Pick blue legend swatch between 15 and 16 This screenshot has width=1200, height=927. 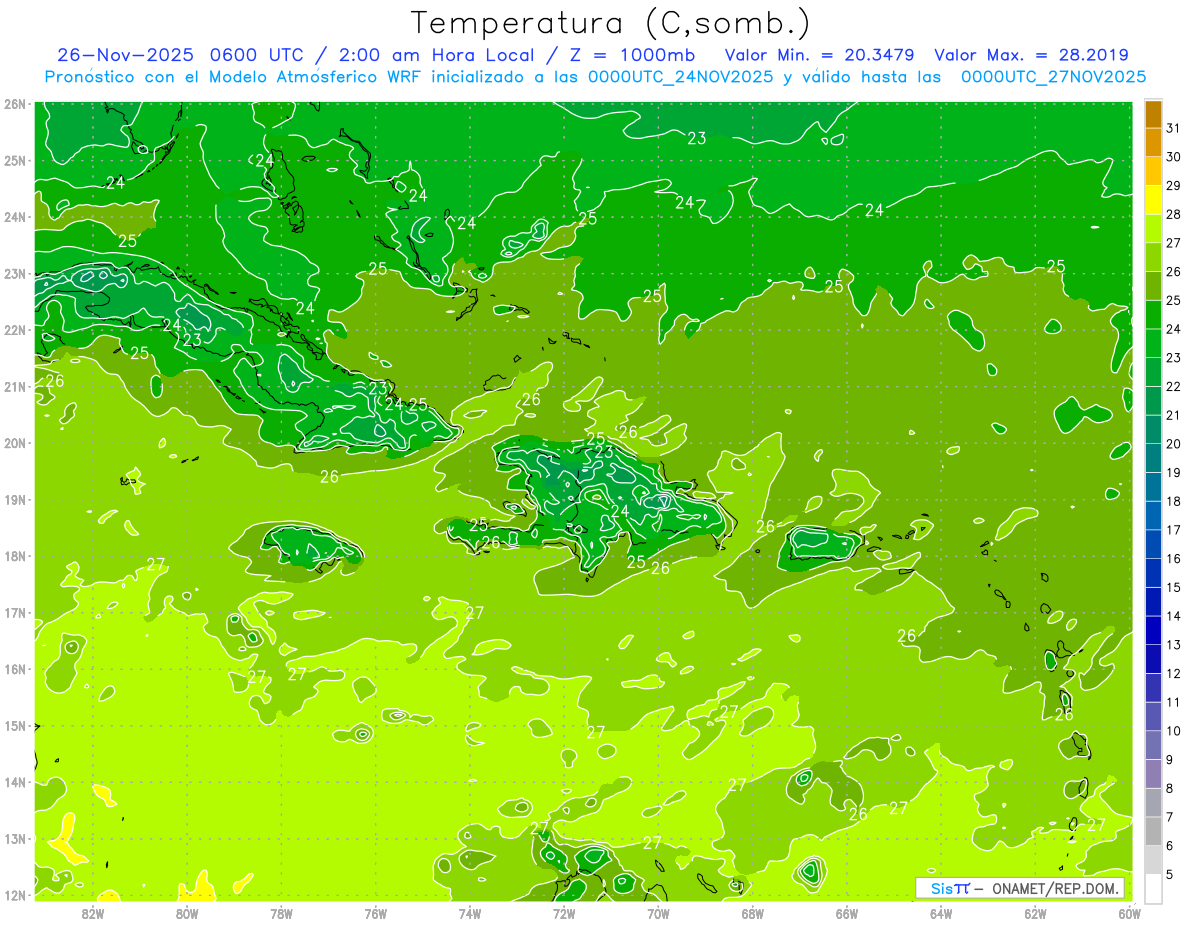1153,573
